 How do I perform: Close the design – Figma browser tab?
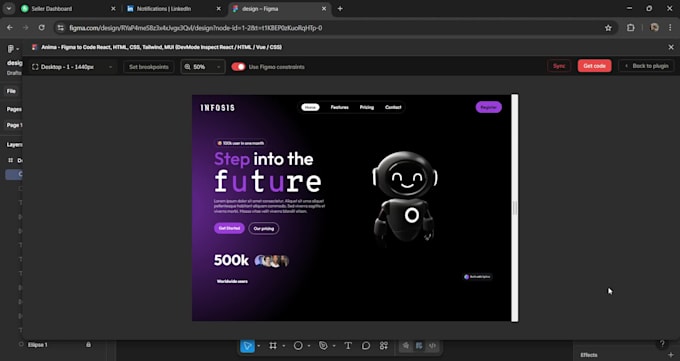tap(324, 9)
